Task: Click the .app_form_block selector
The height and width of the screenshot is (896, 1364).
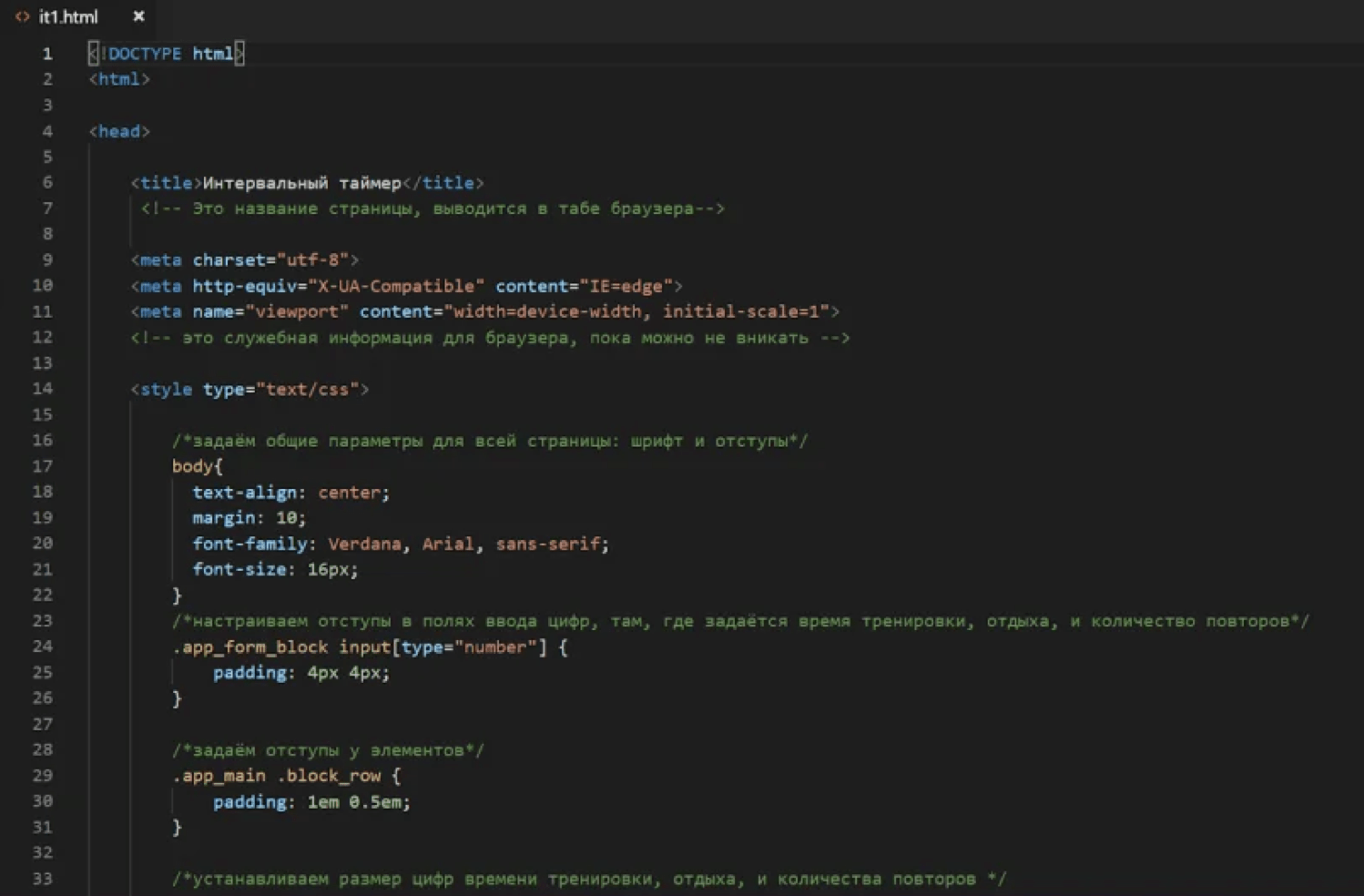Action: pos(249,647)
